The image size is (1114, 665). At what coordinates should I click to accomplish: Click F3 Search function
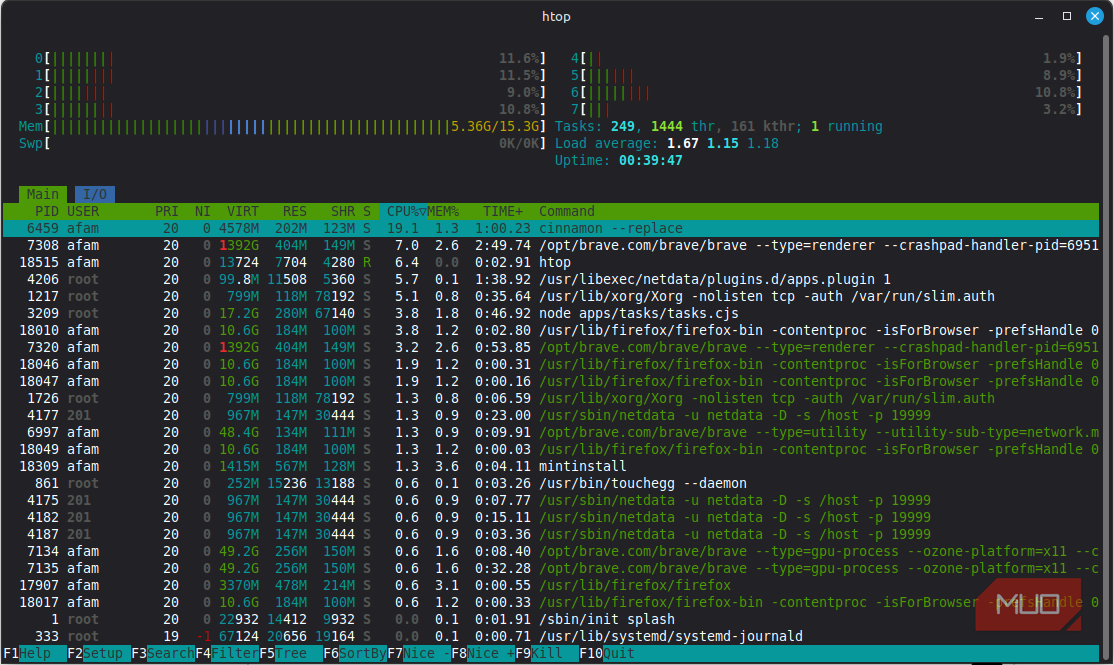(x=163, y=653)
